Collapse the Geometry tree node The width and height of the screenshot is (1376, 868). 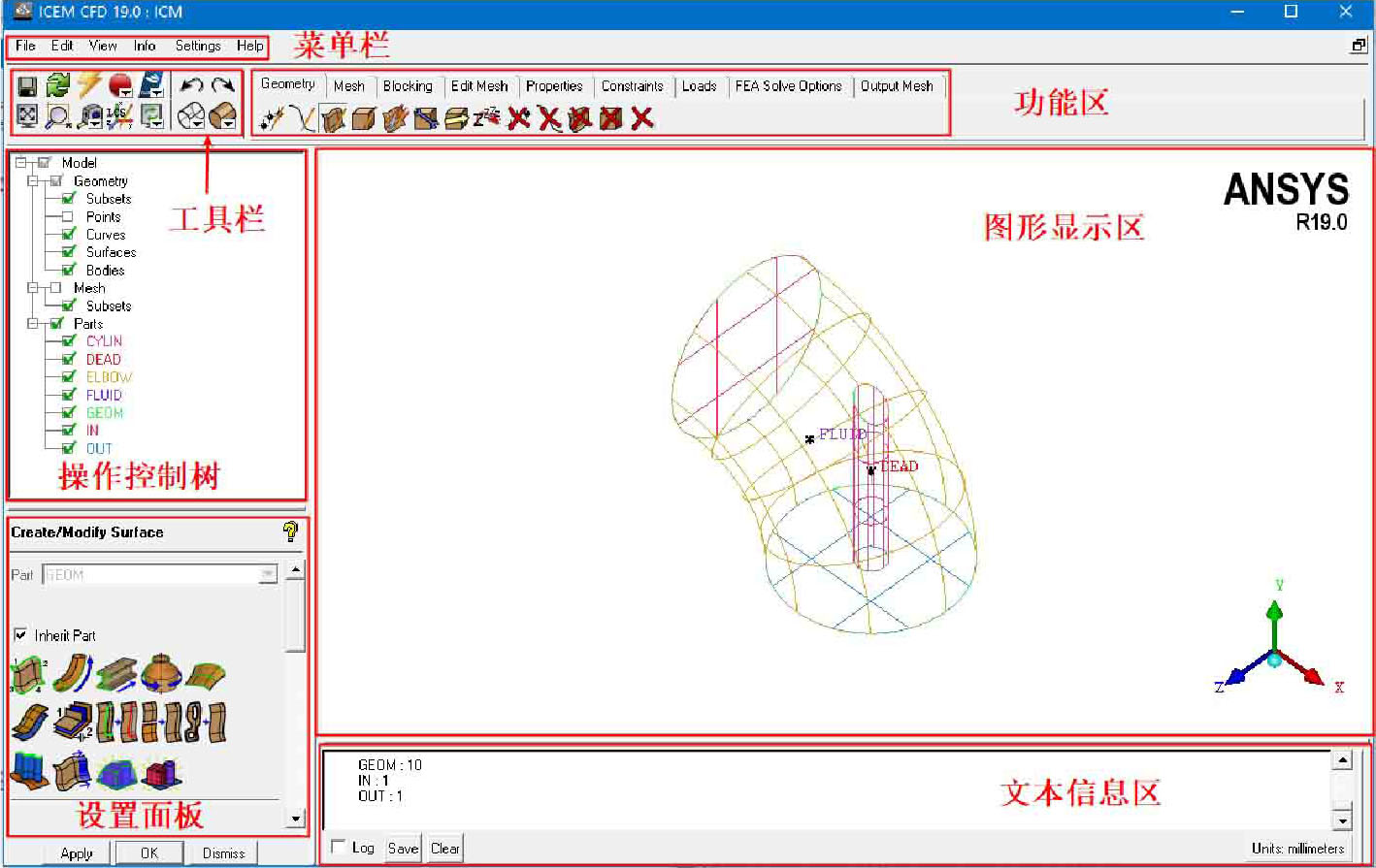[33, 181]
